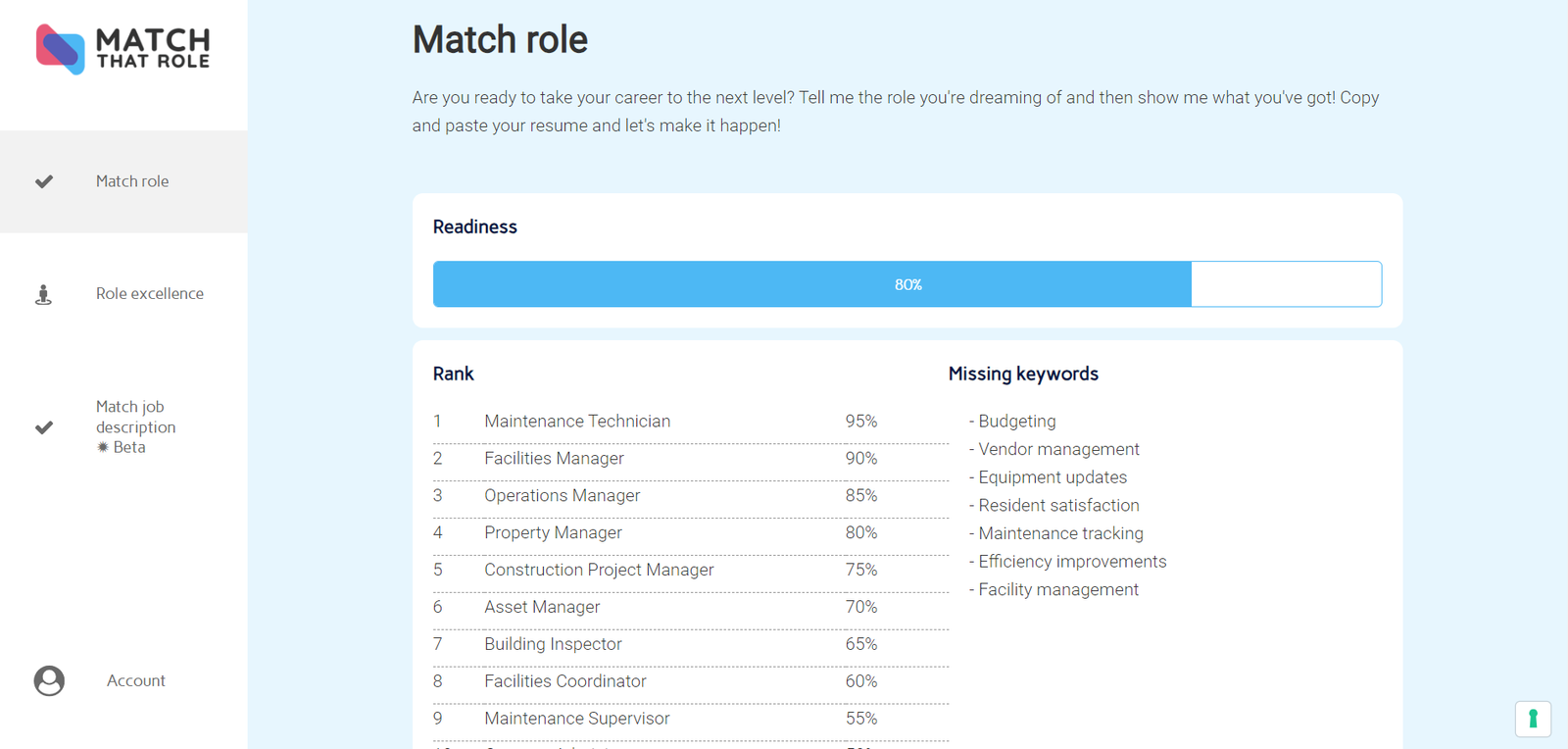Click the Match That Role logo
The image size is (1568, 749).
(123, 49)
